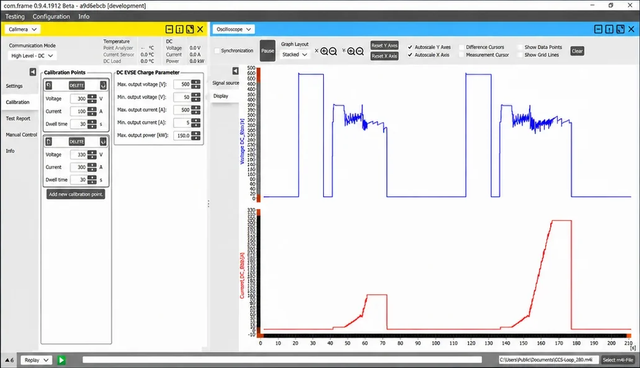Switch to the Manual Control side tab
The height and width of the screenshot is (368, 640).
pos(20,135)
